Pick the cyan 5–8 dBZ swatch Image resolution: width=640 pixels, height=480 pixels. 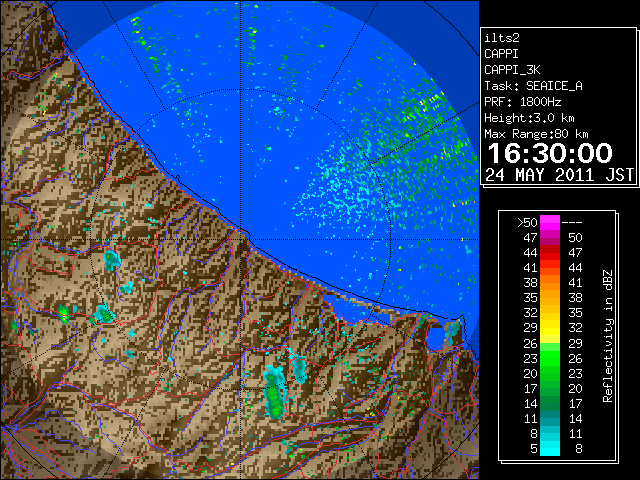point(550,449)
